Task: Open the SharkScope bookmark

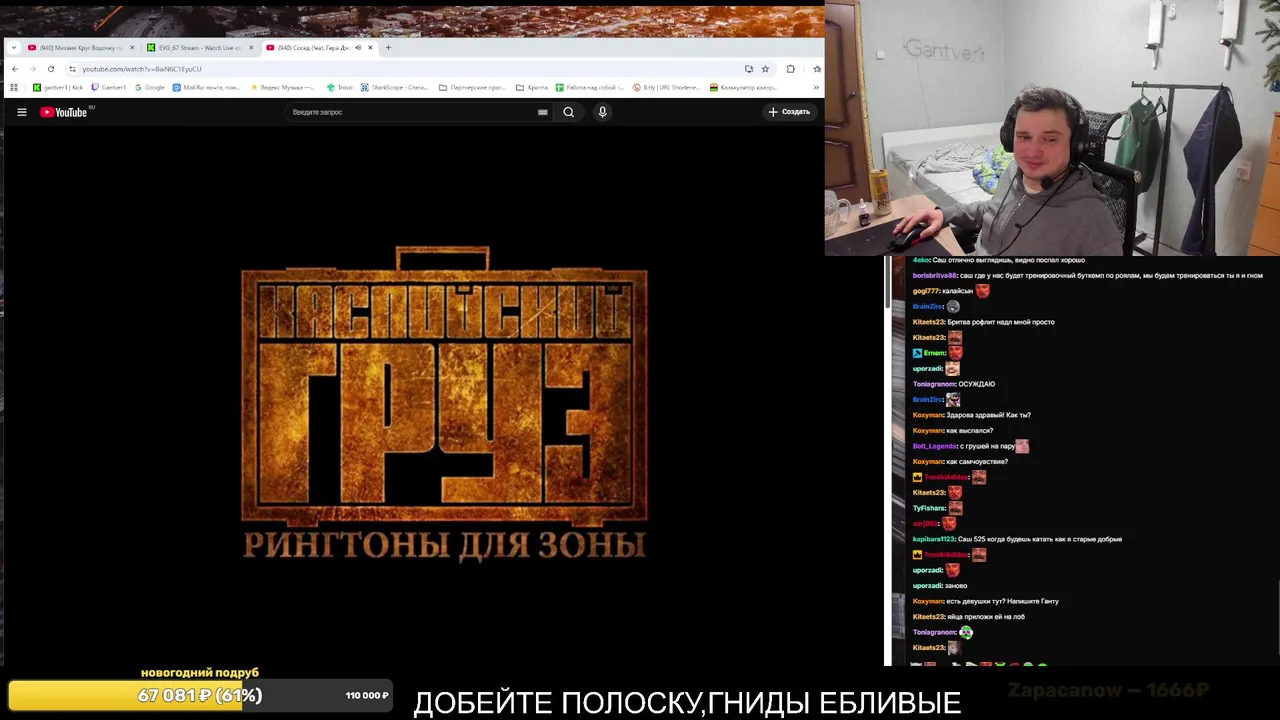Action: [396, 88]
